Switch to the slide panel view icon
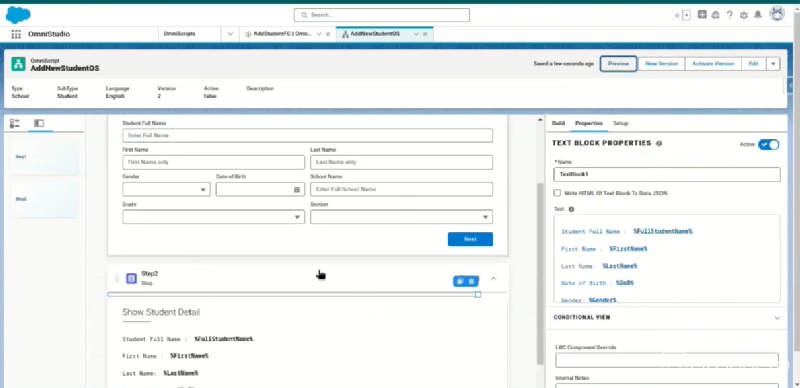This screenshot has width=800, height=388. tap(39, 123)
